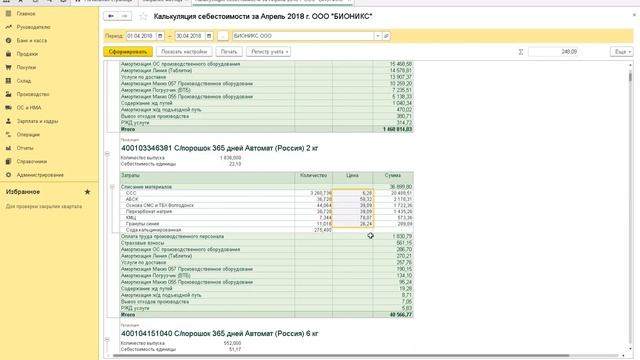The height and width of the screenshot is (360, 640).
Task: Click the start date field 01.04.2018
Action: pyautogui.click(x=141, y=36)
